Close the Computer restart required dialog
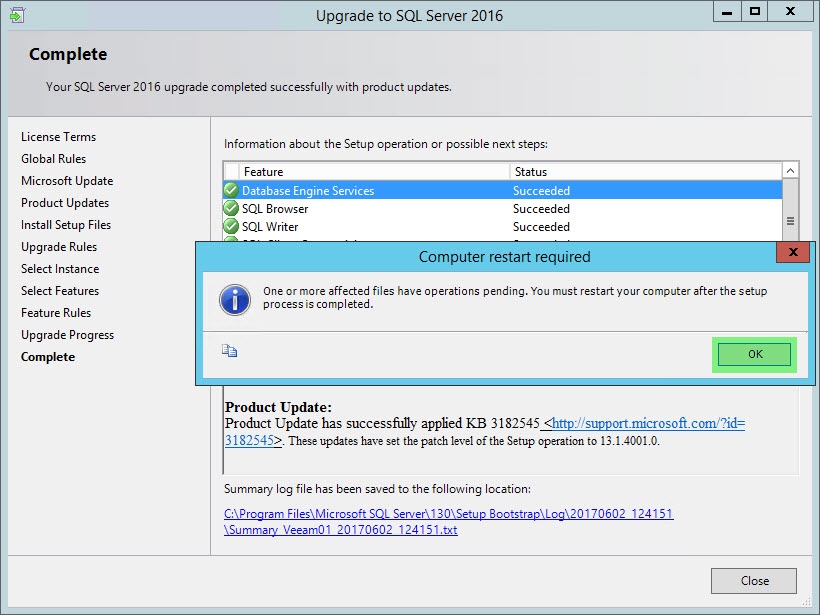 (793, 252)
